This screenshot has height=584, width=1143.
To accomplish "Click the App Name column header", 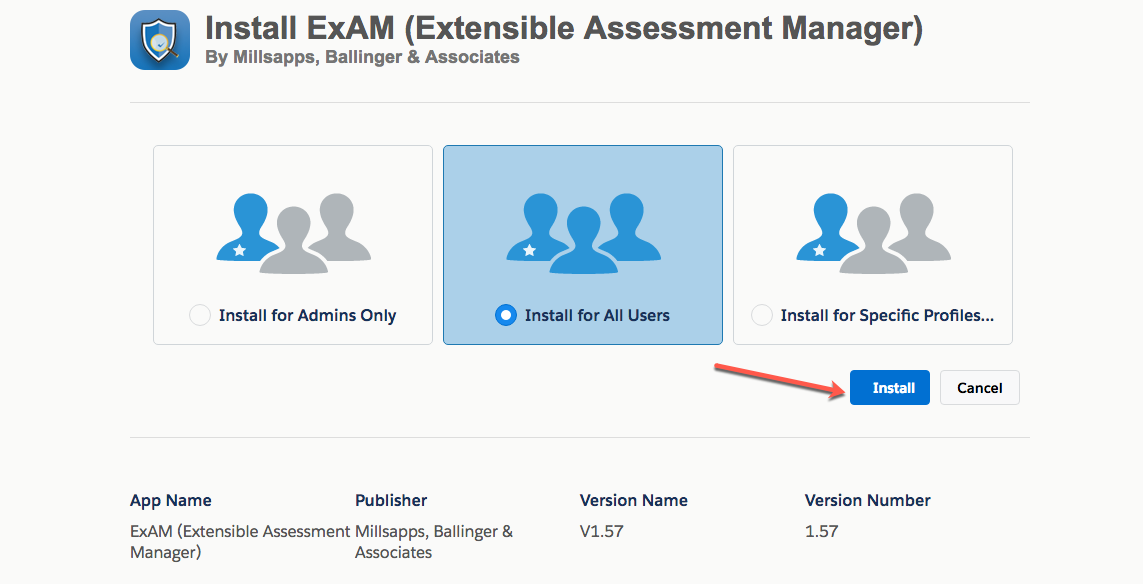I will click(171, 500).
